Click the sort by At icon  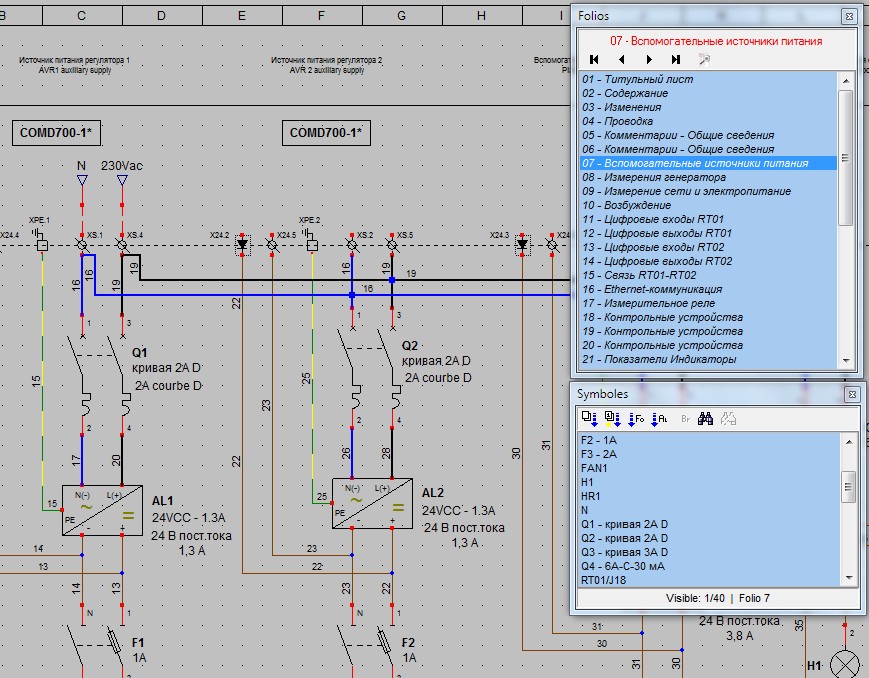pyautogui.click(x=659, y=419)
